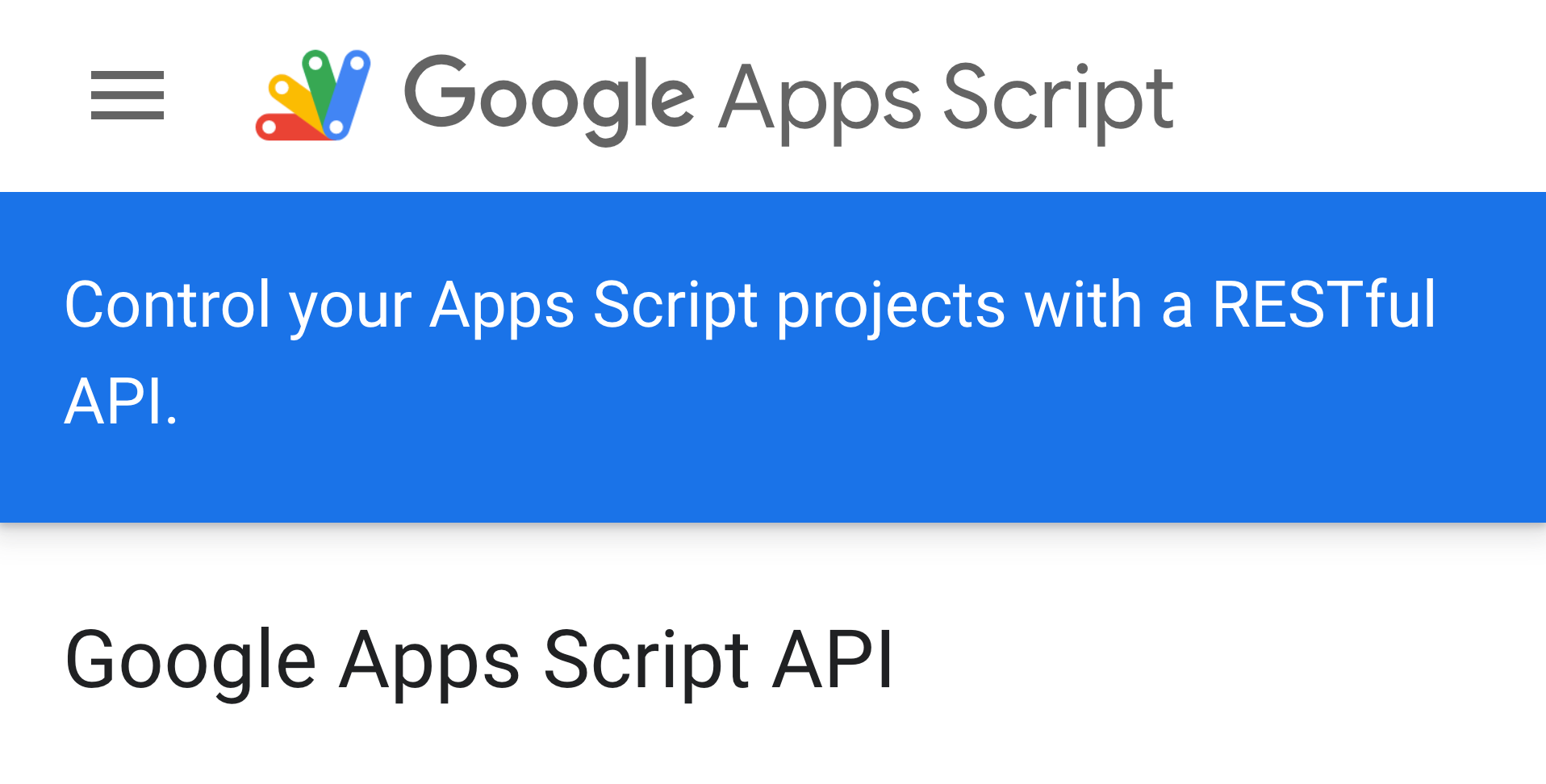Click the top bar of the hamburger icon
The image size is (1546, 784).
(127, 77)
